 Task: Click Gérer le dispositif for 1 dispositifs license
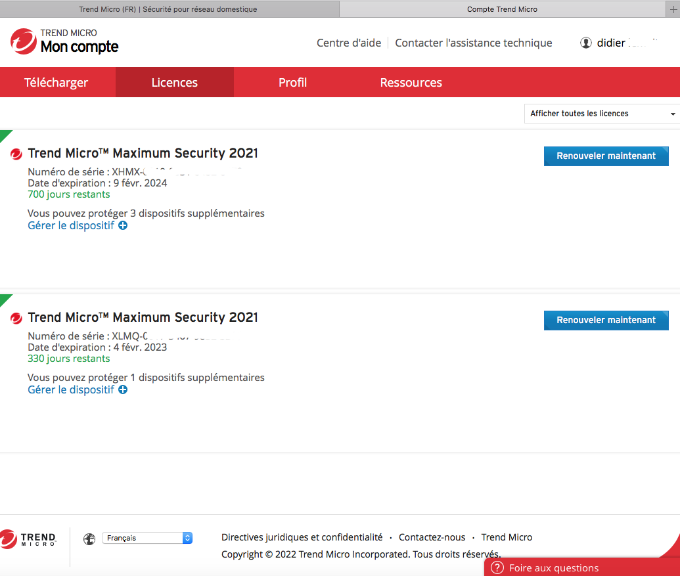(x=71, y=390)
